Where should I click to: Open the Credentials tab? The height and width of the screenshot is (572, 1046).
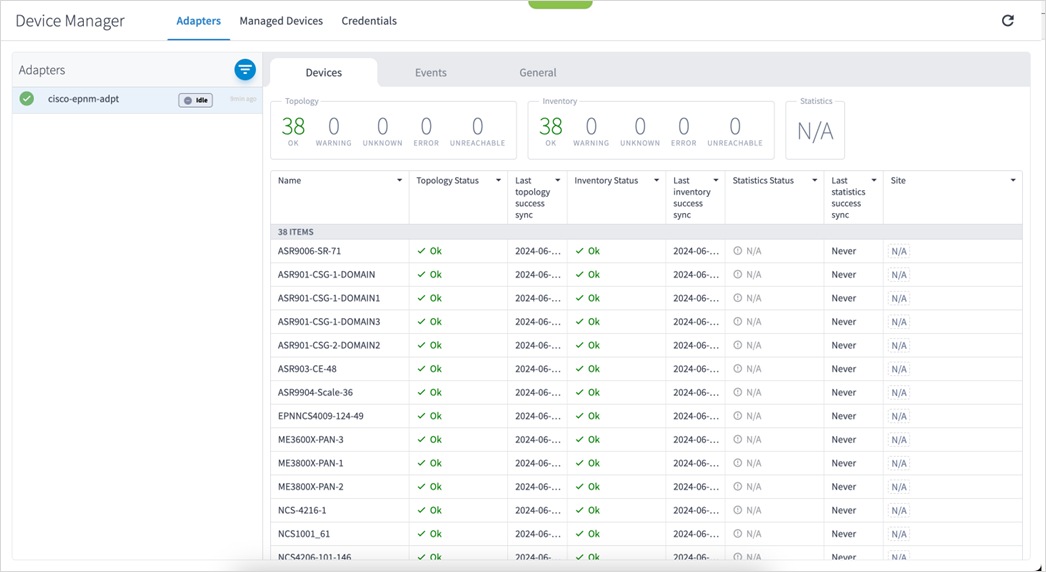pos(369,21)
